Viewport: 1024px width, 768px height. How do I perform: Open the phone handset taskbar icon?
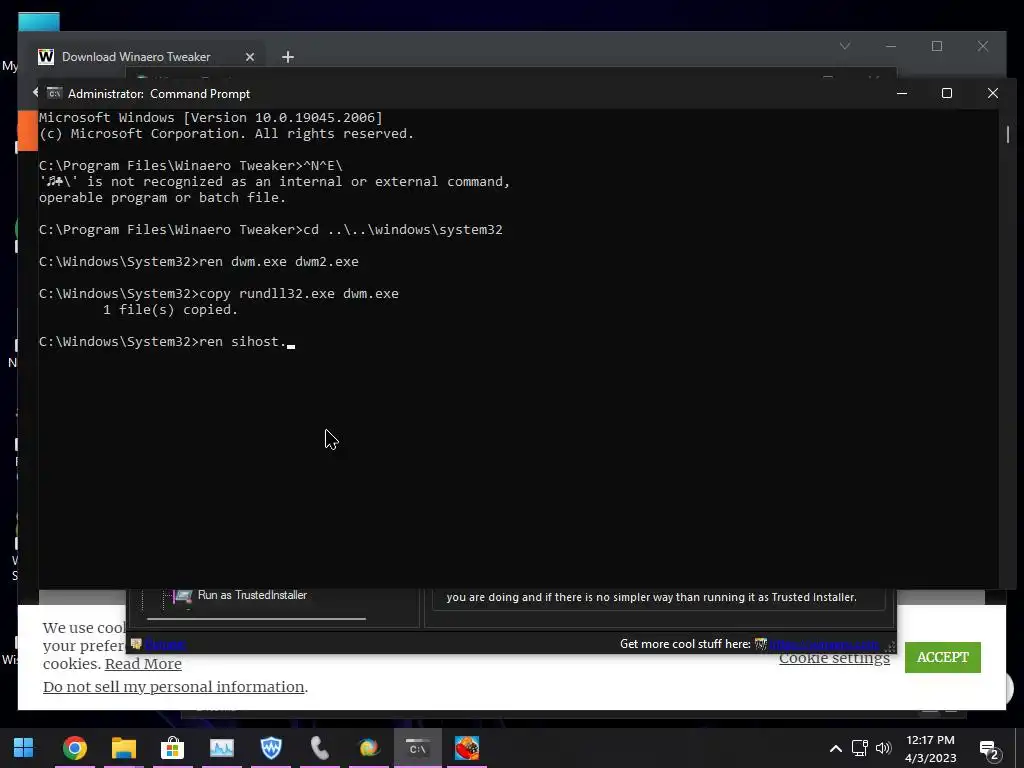point(320,748)
